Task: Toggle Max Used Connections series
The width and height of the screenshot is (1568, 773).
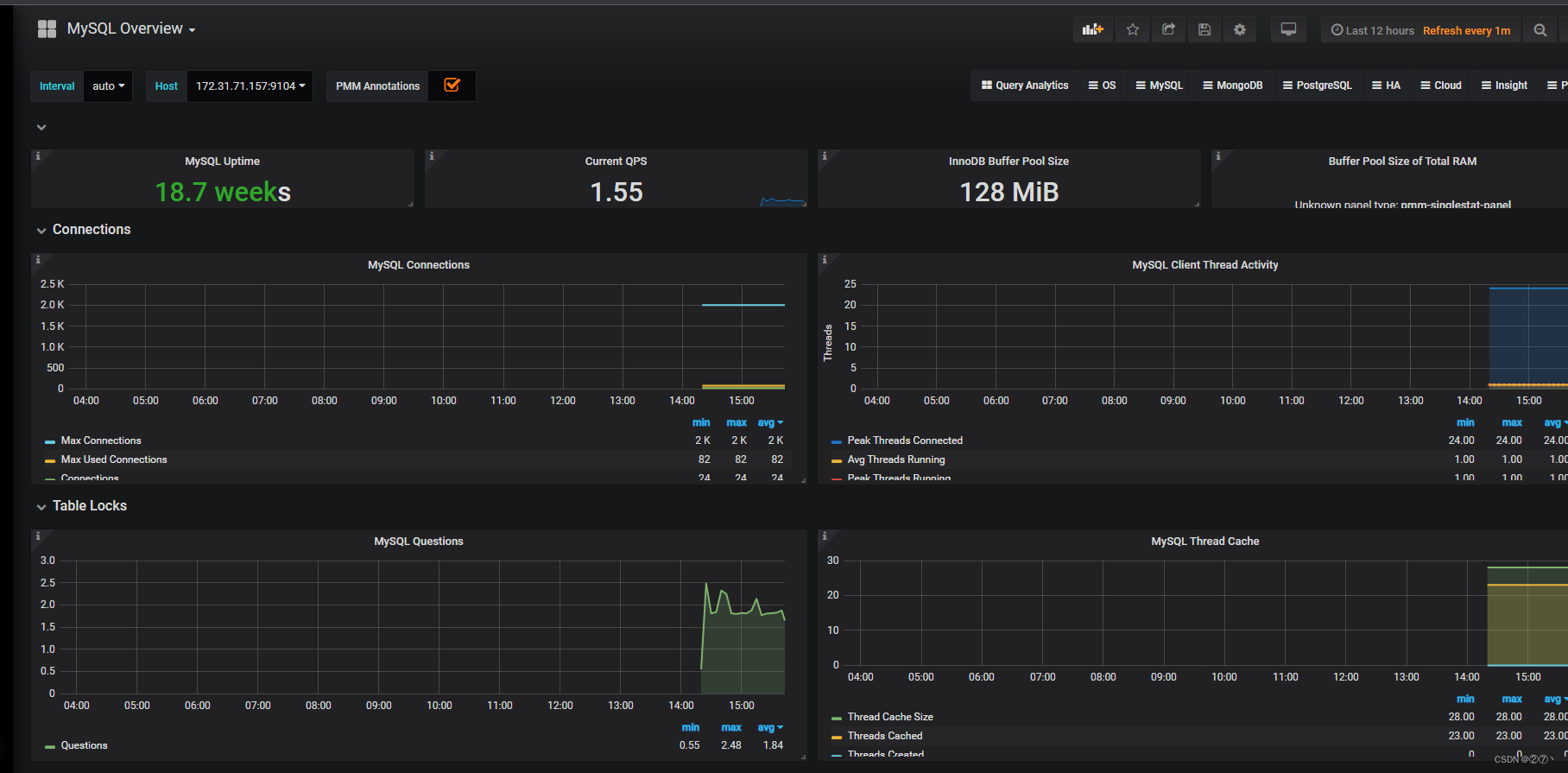Action: point(114,459)
